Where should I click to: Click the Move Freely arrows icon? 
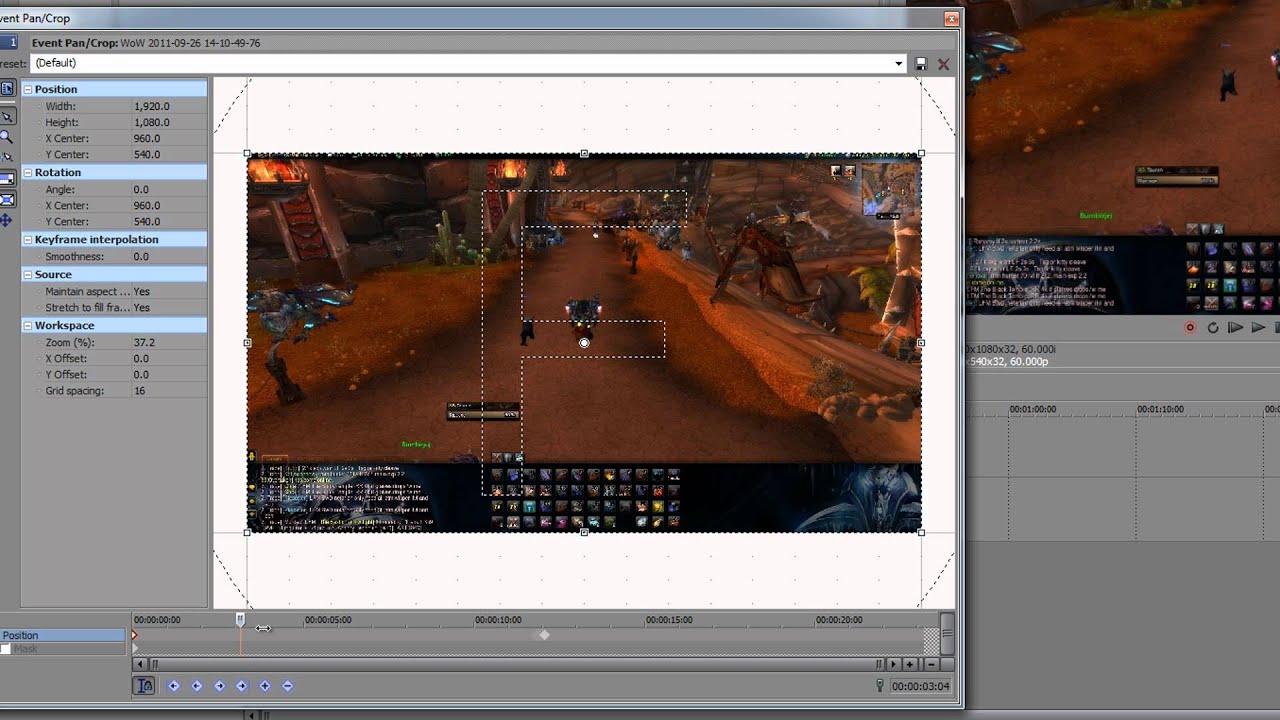pyautogui.click(x=6, y=220)
